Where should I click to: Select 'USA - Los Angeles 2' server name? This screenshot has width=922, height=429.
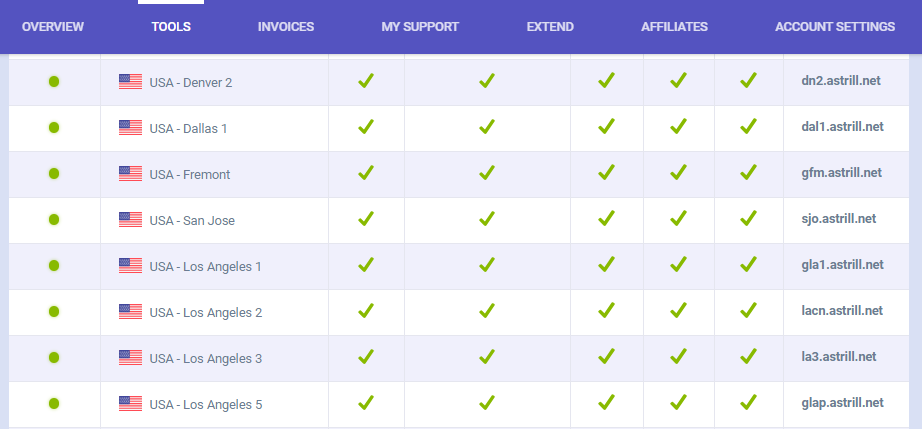click(x=206, y=313)
